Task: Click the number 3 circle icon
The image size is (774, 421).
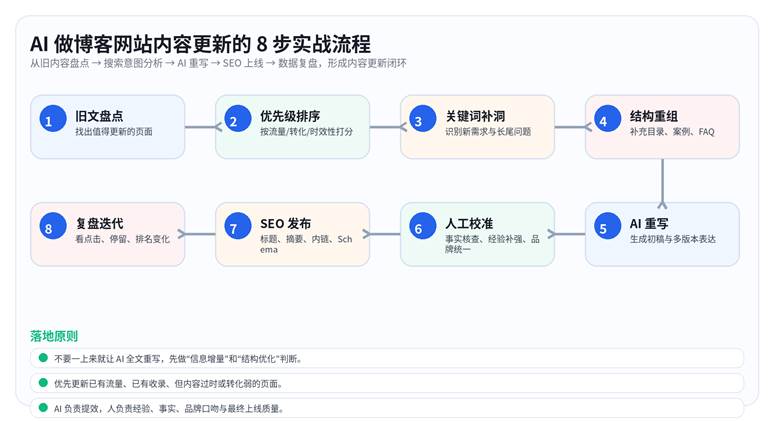Action: (x=419, y=121)
